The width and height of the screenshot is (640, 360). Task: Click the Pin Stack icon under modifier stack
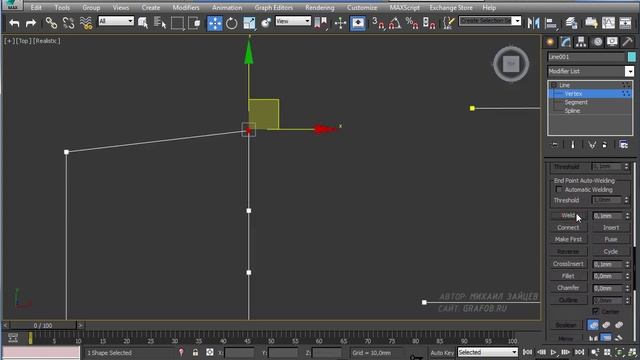coord(555,145)
